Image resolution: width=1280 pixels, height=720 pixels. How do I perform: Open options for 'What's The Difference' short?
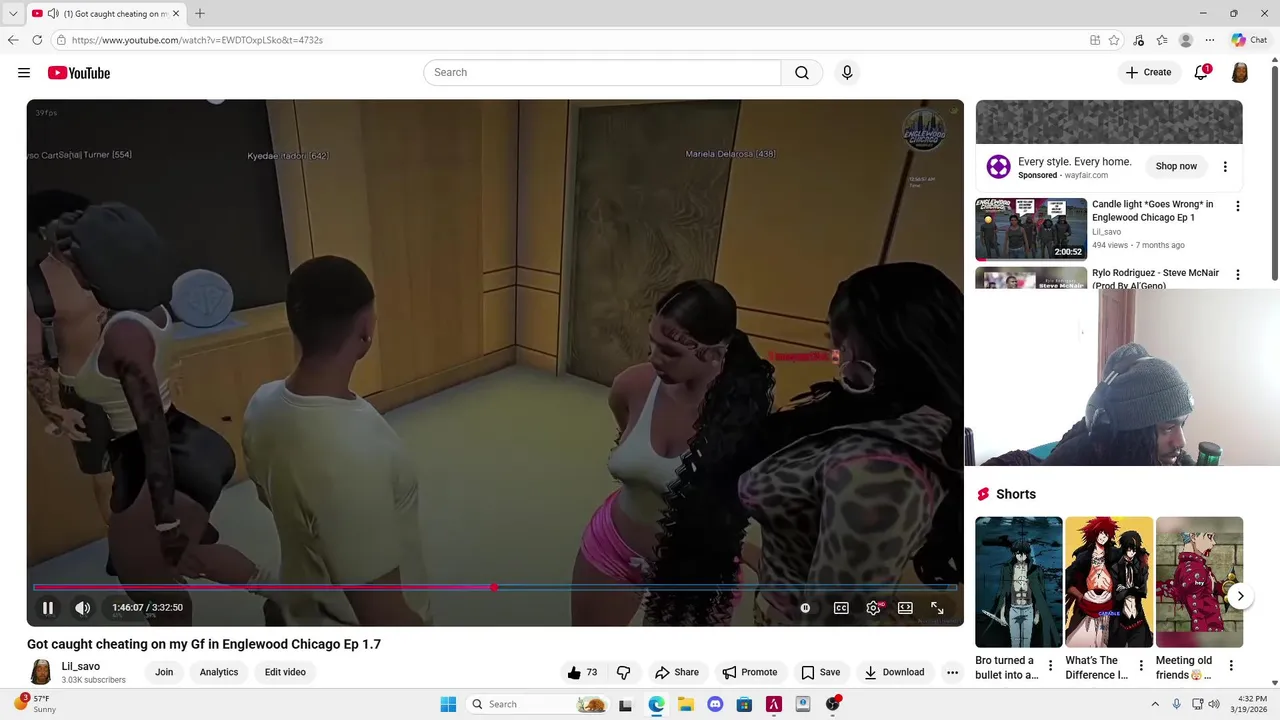tap(1141, 666)
